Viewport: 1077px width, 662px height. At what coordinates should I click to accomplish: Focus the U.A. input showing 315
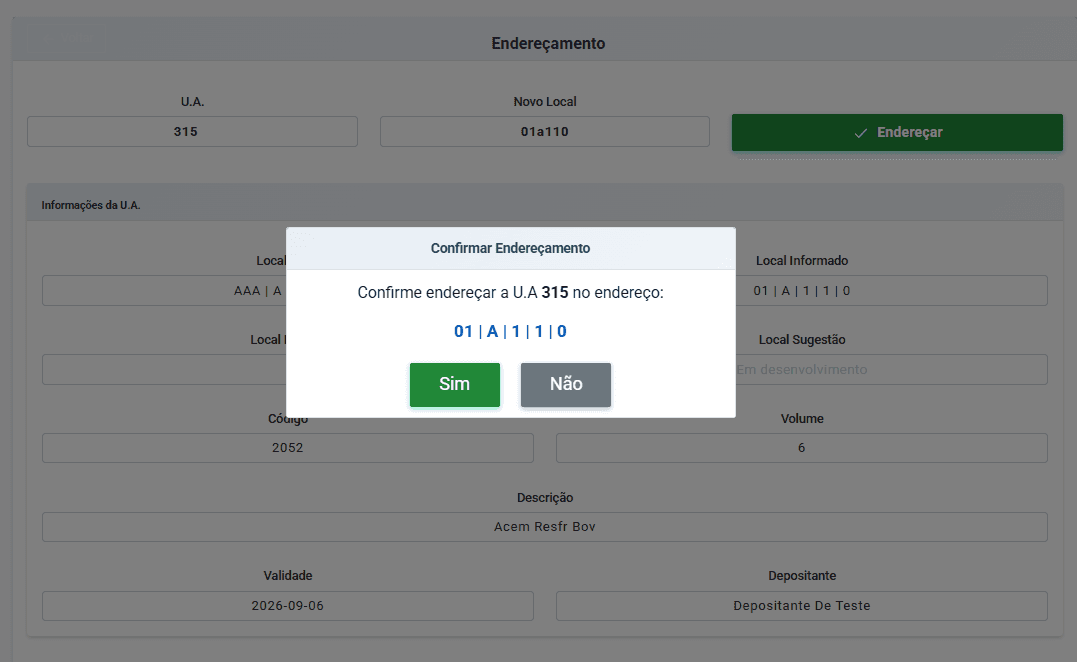[x=192, y=132]
